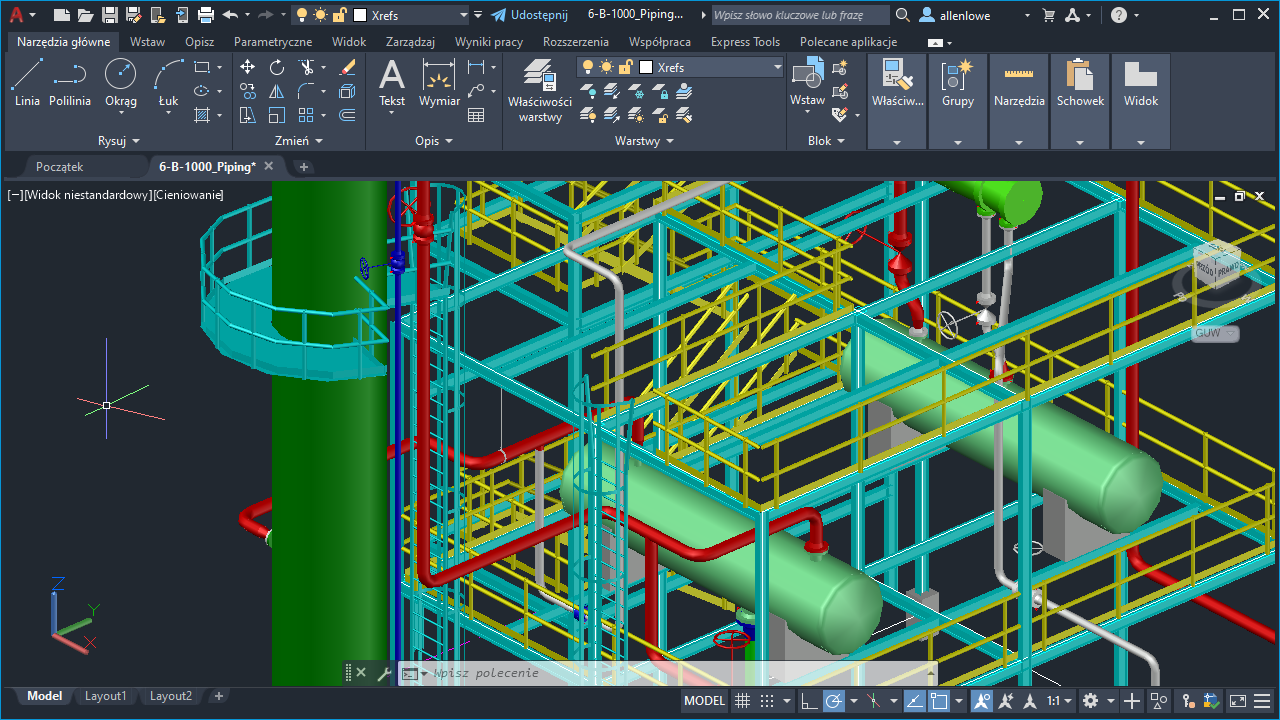Image resolution: width=1280 pixels, height=720 pixels.
Task: Open the annotation scale 1:1 dropdown
Action: (1060, 701)
